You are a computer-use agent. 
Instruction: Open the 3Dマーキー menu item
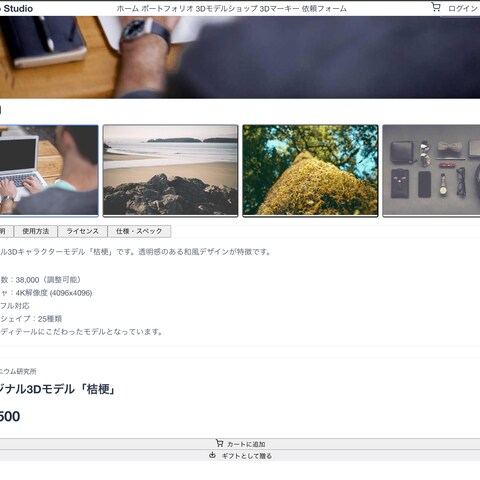(279, 9)
